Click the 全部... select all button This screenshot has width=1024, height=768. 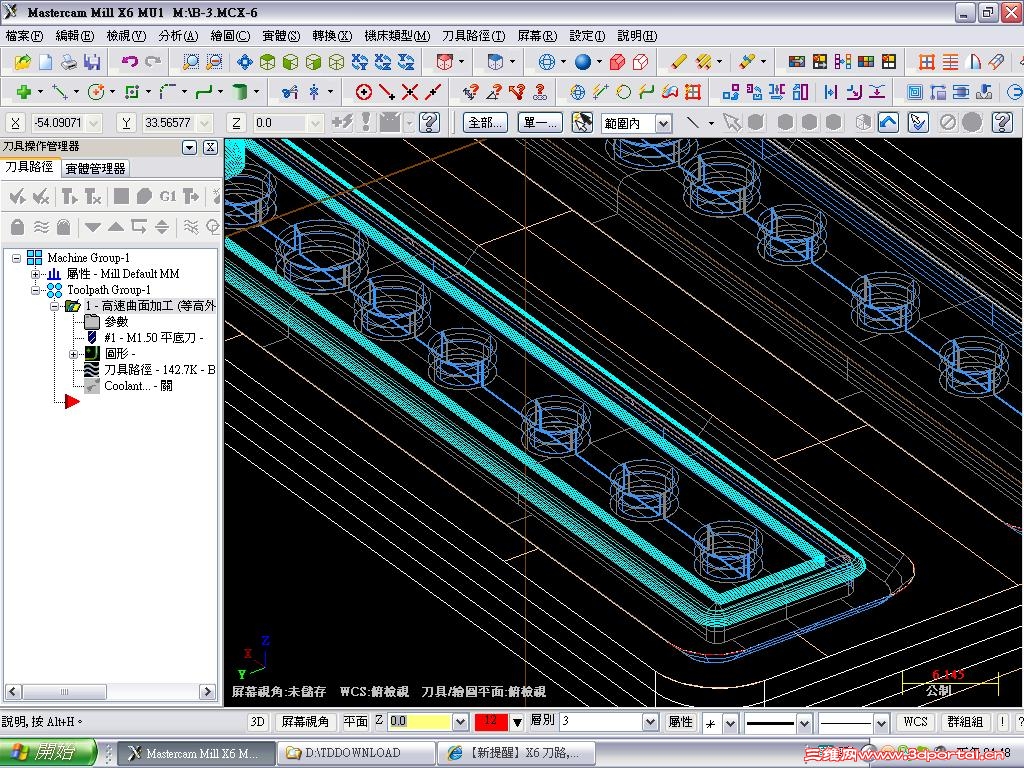(x=485, y=123)
